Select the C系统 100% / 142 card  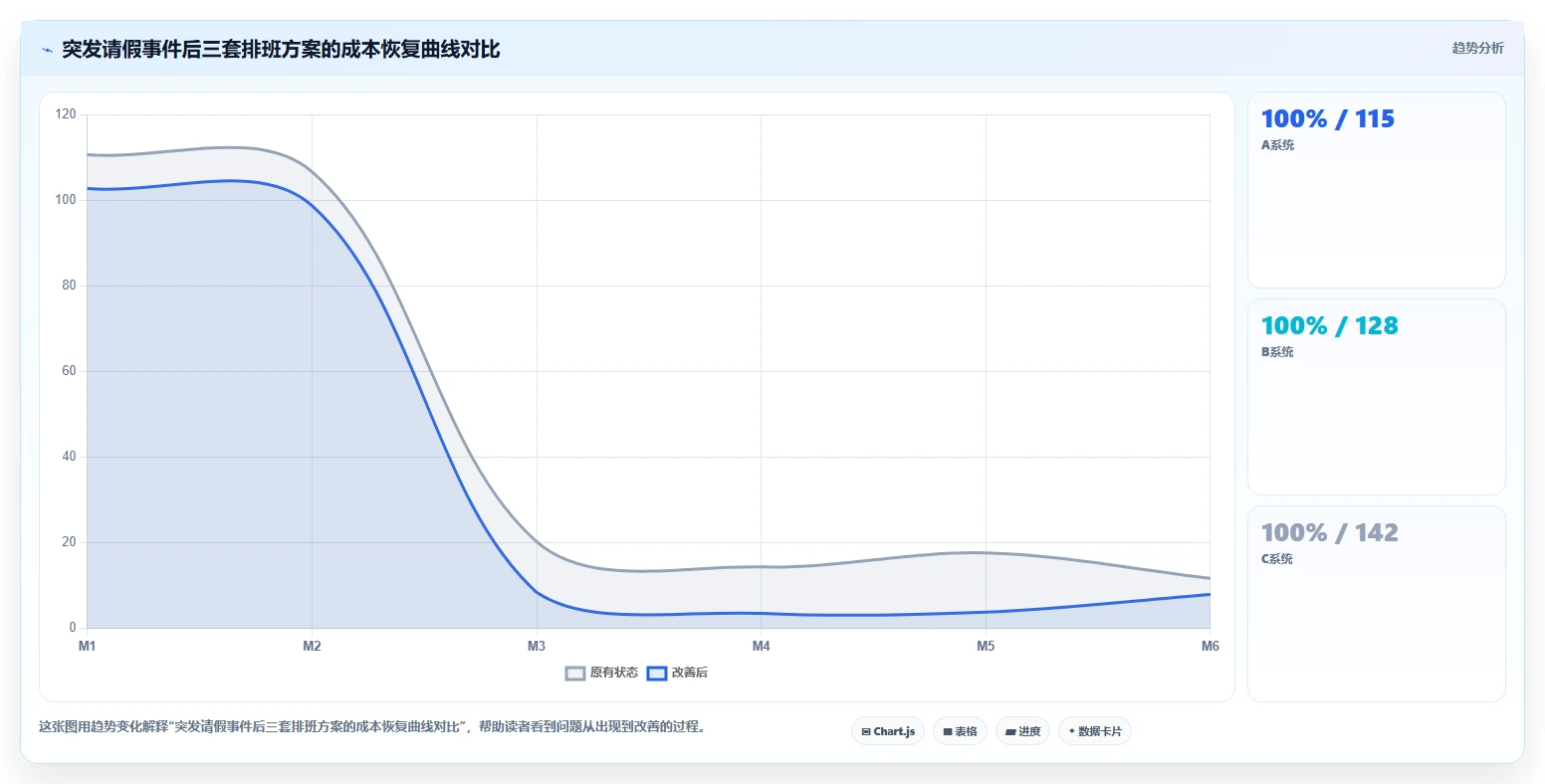(x=1376, y=604)
